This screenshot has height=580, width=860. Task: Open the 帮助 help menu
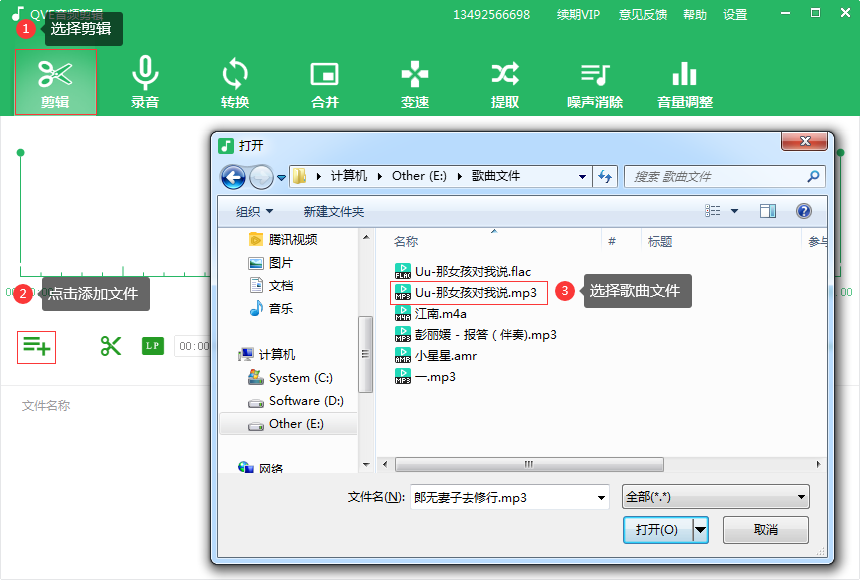point(695,15)
